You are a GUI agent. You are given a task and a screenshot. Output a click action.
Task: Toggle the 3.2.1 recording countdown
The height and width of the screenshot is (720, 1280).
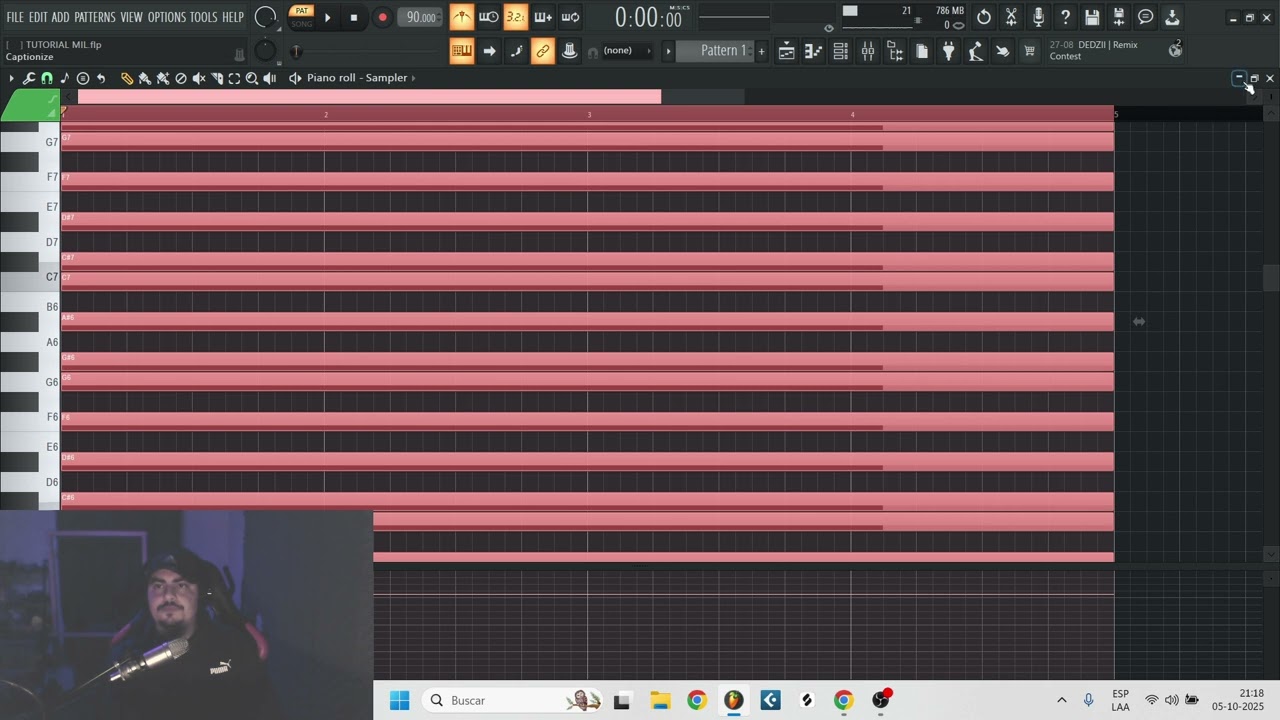point(515,17)
